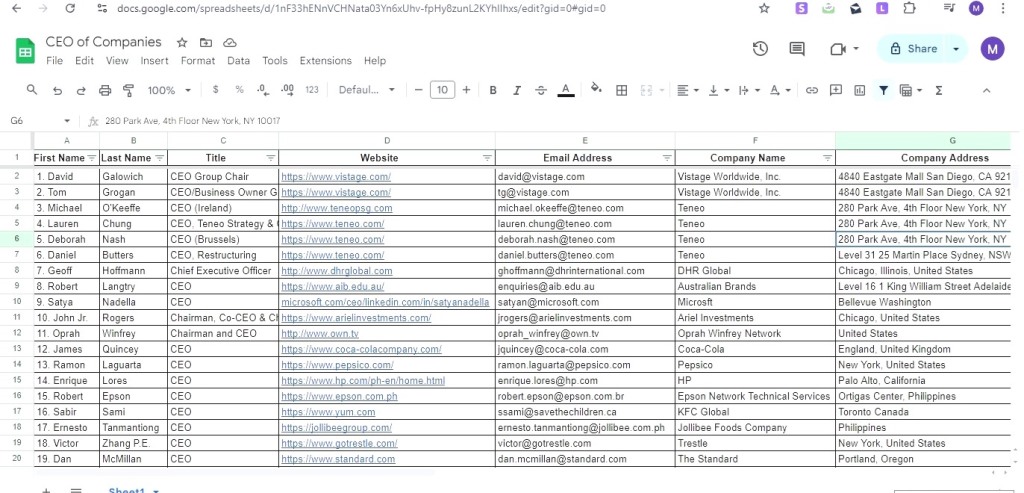Open the comments history icon
The width and height of the screenshot is (1024, 493).
pyautogui.click(x=797, y=49)
